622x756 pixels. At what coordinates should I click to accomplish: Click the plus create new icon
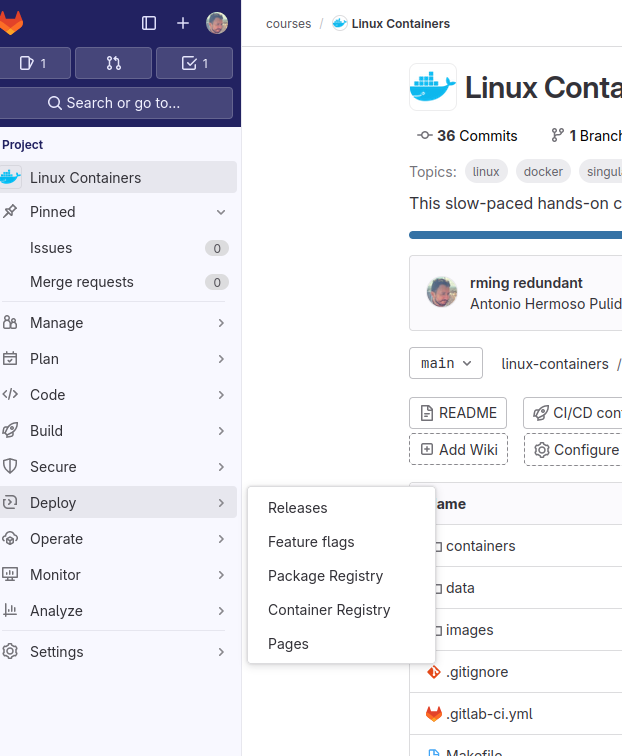click(x=183, y=23)
